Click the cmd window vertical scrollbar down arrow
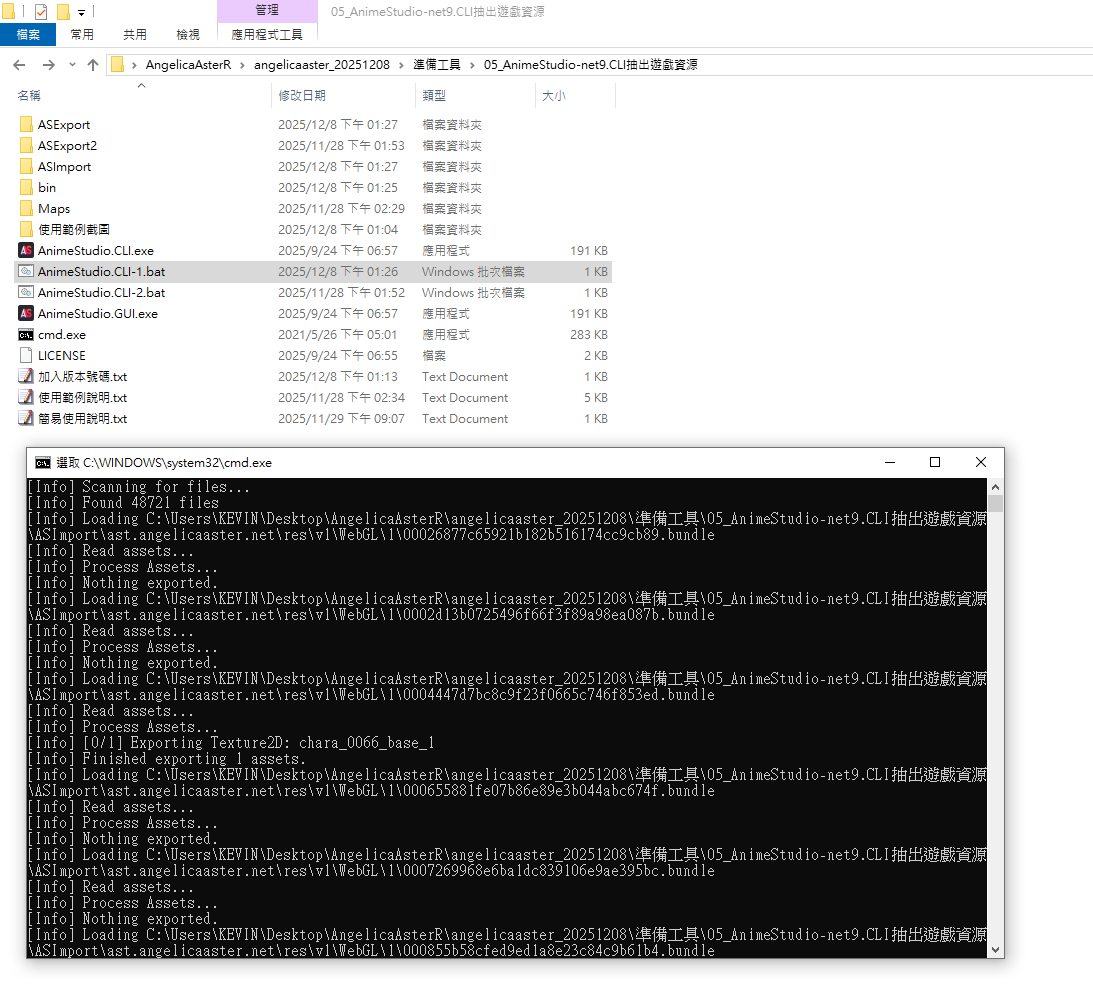This screenshot has height=994, width=1093. pyautogui.click(x=995, y=948)
